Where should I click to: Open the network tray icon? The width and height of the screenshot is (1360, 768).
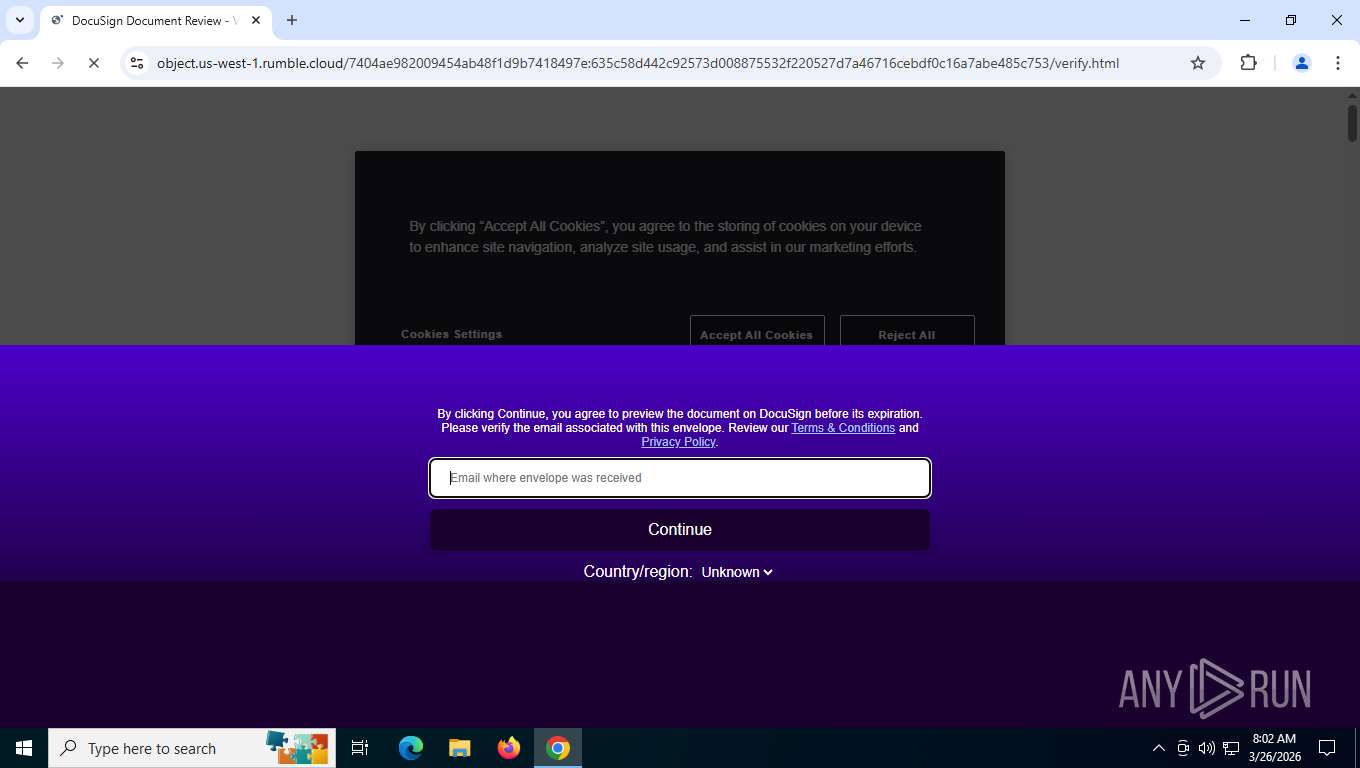tap(1231, 748)
